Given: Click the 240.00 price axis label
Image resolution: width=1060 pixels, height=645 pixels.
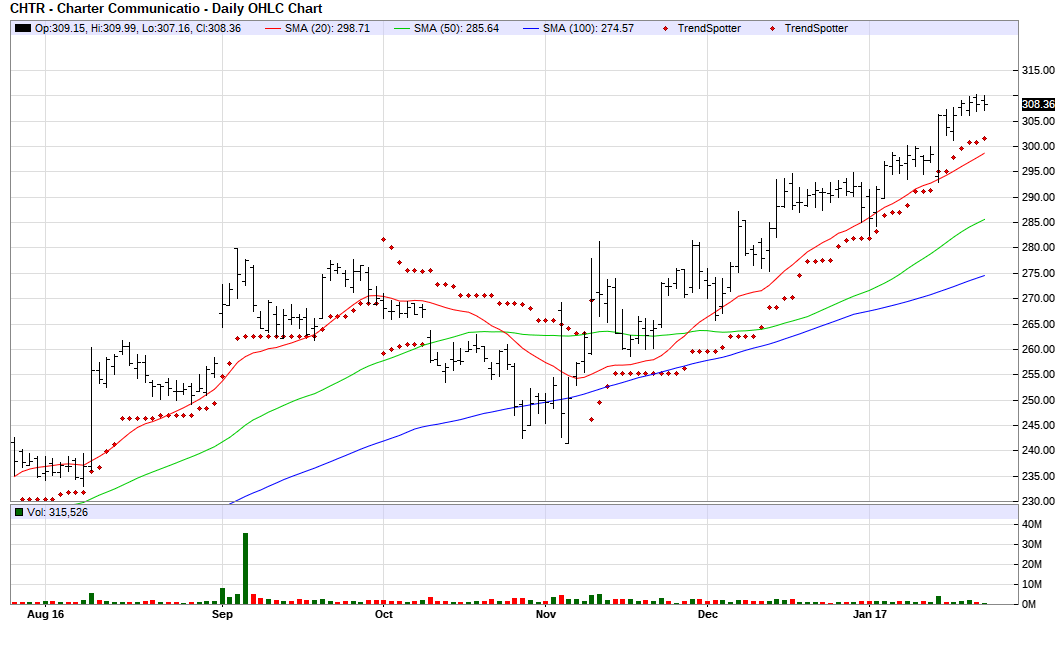Looking at the screenshot, I should pos(1038,450).
